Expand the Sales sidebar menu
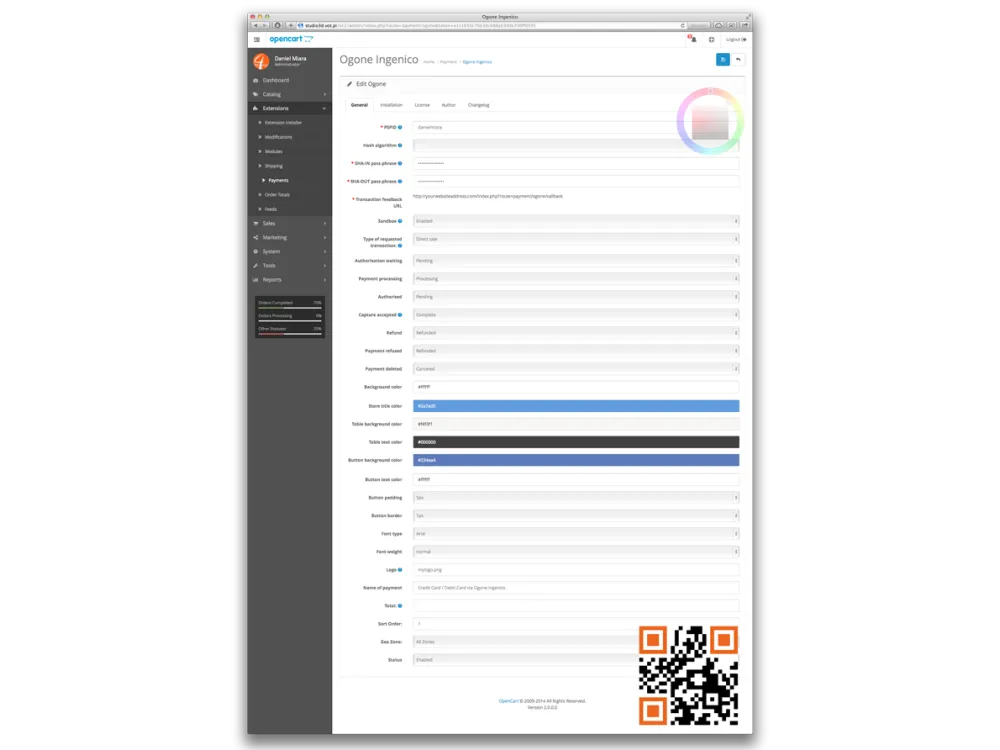The image size is (1000, 750). point(289,223)
